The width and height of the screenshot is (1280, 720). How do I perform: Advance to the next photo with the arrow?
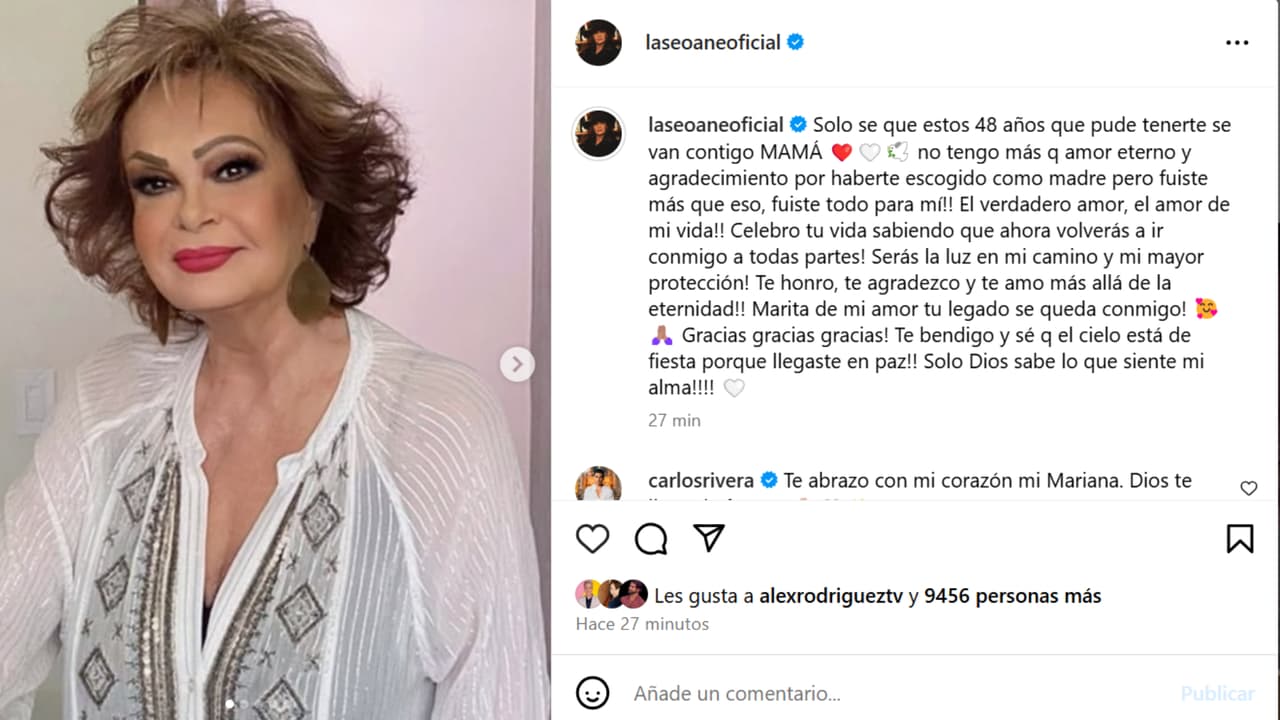click(517, 364)
